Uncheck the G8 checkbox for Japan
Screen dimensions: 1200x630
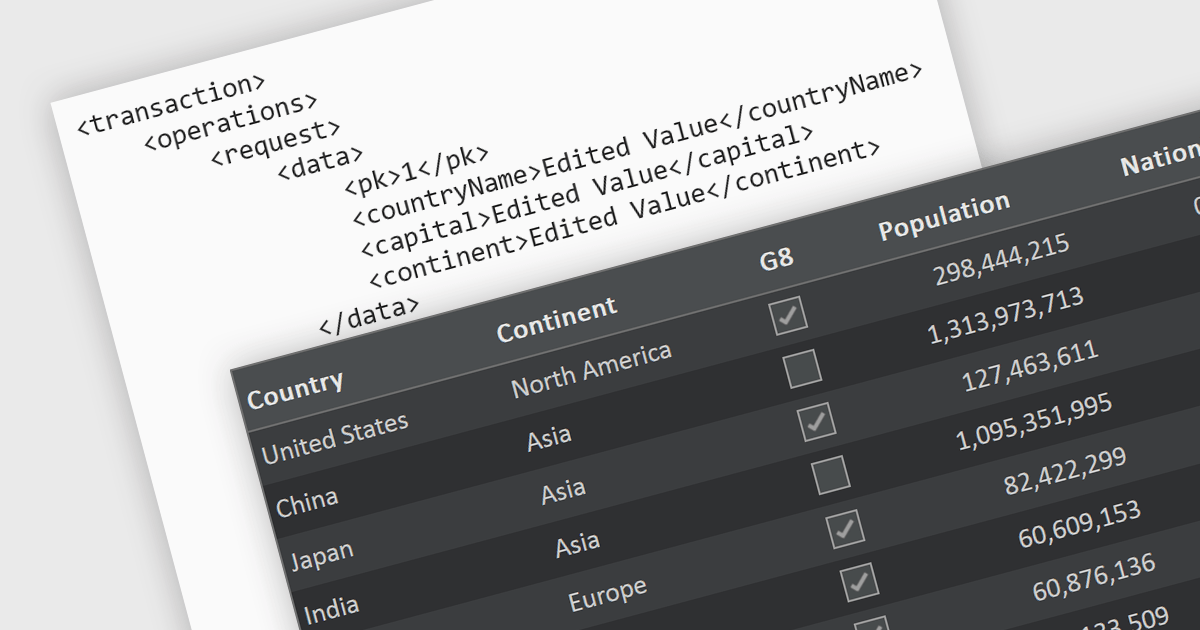817,422
